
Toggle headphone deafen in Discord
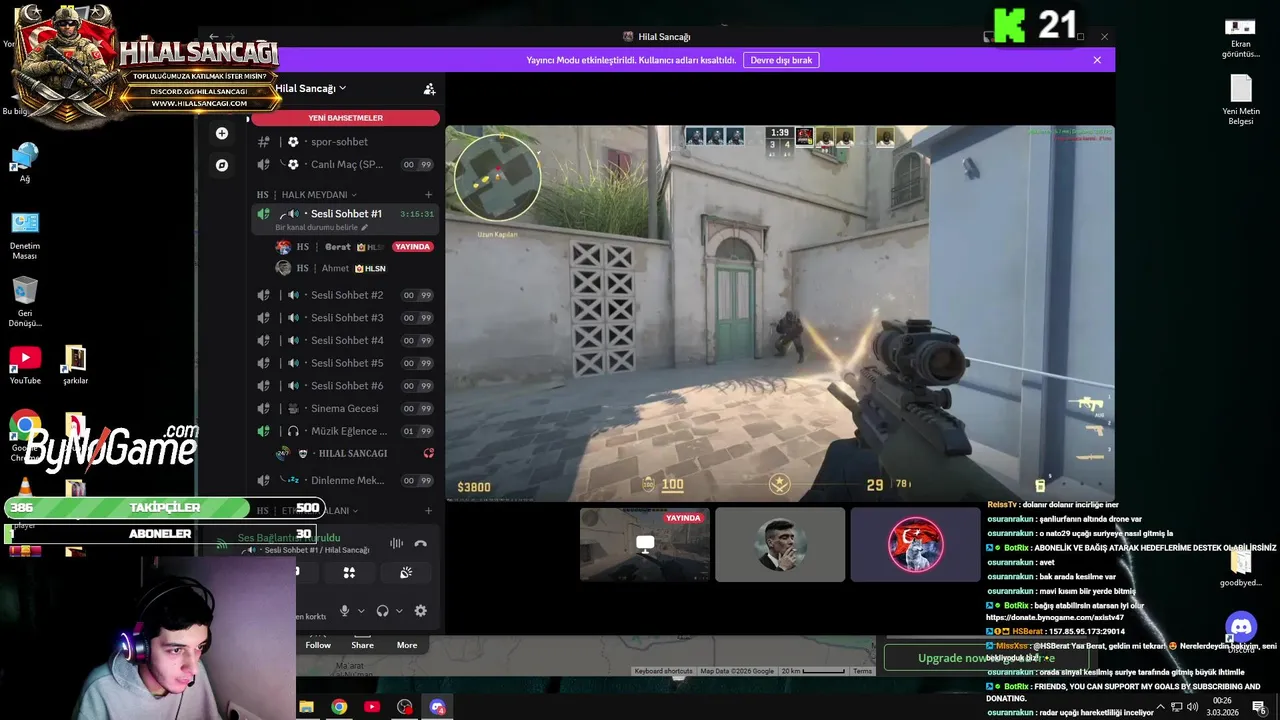pos(382,610)
